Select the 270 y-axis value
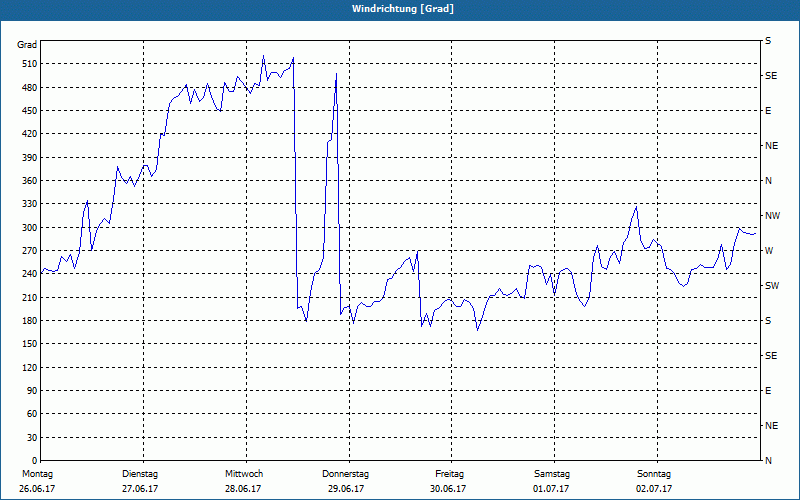The height and width of the screenshot is (500, 800). pos(30,251)
